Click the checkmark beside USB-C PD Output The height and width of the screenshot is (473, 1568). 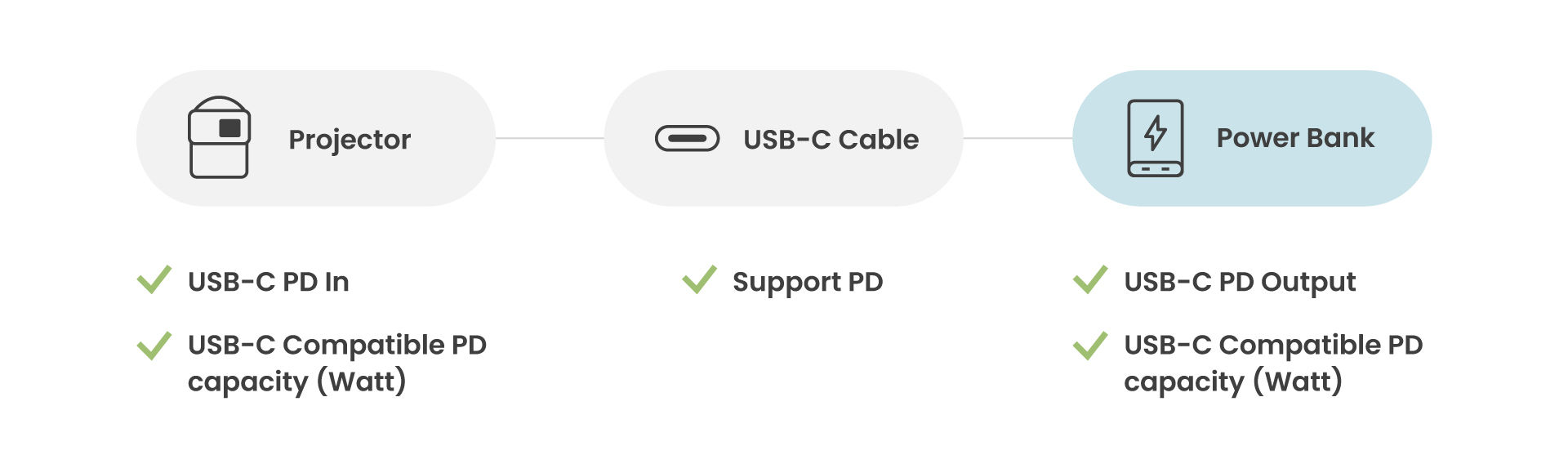point(1090,280)
